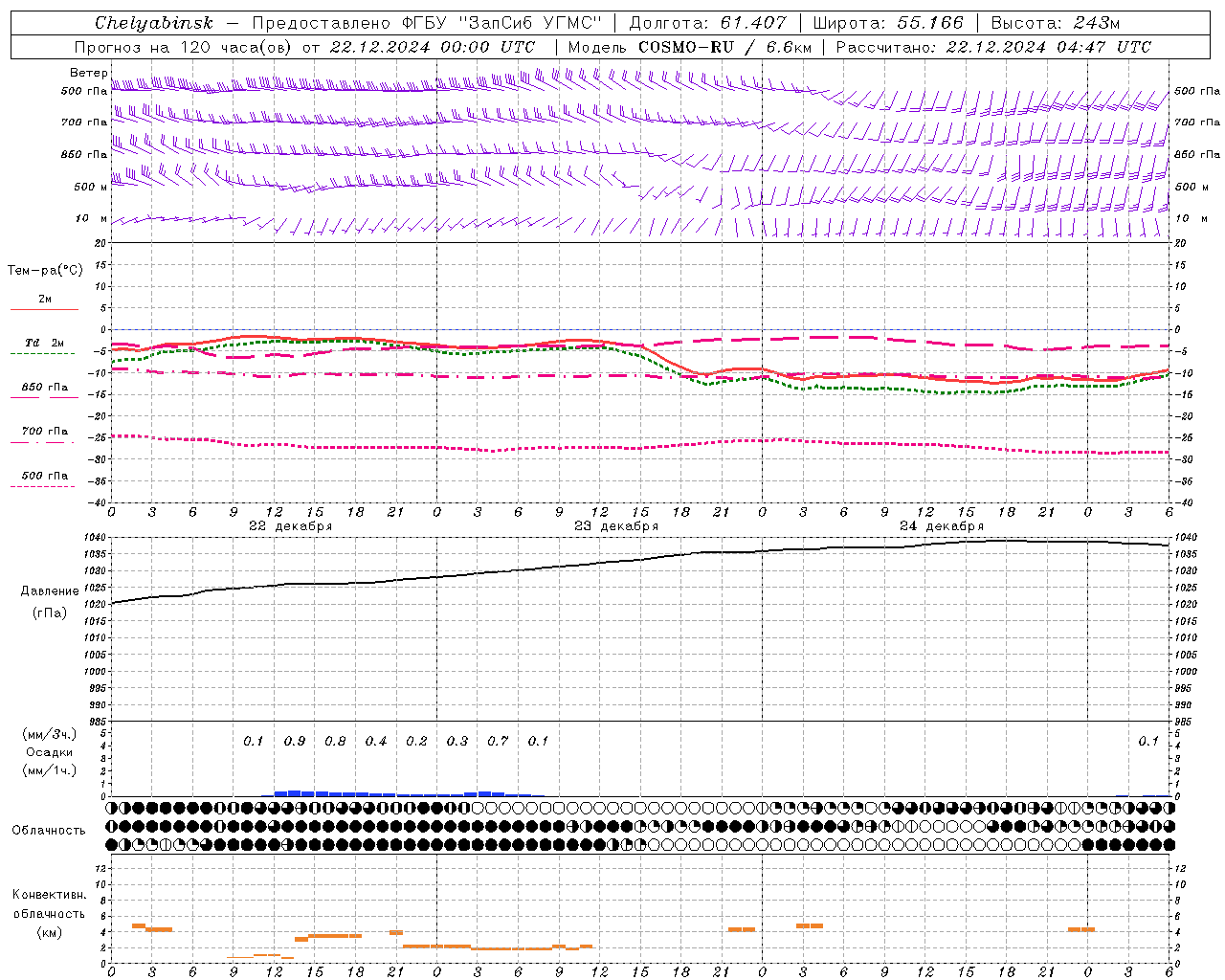Click the "Chelyabinsk" station title
Viewport: 1225px width, 980px height.
154,23
